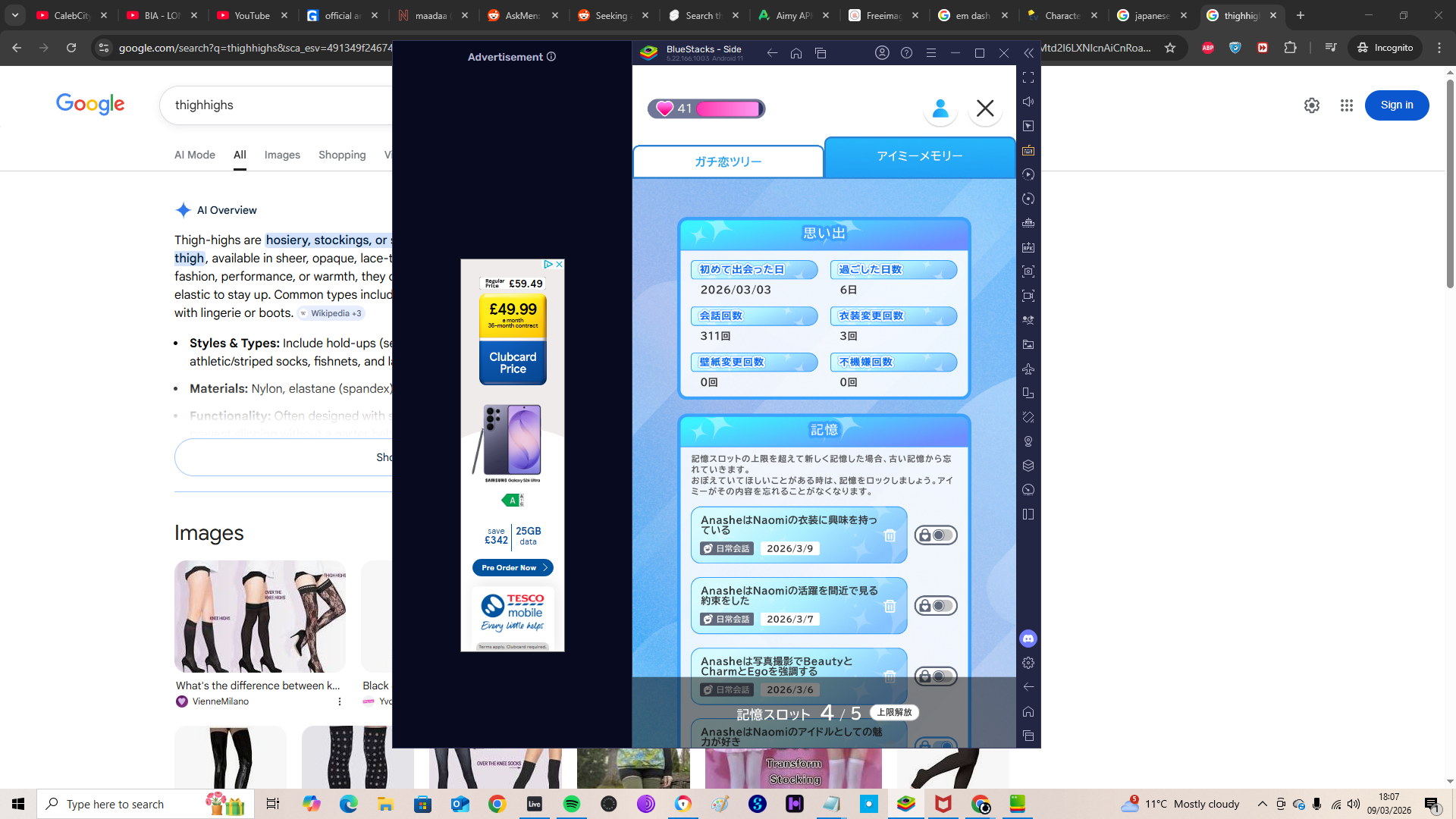Collapse the BlueStacks sidebar with the double chevron
Screen dimensions: 1456x819
pos(1028,53)
